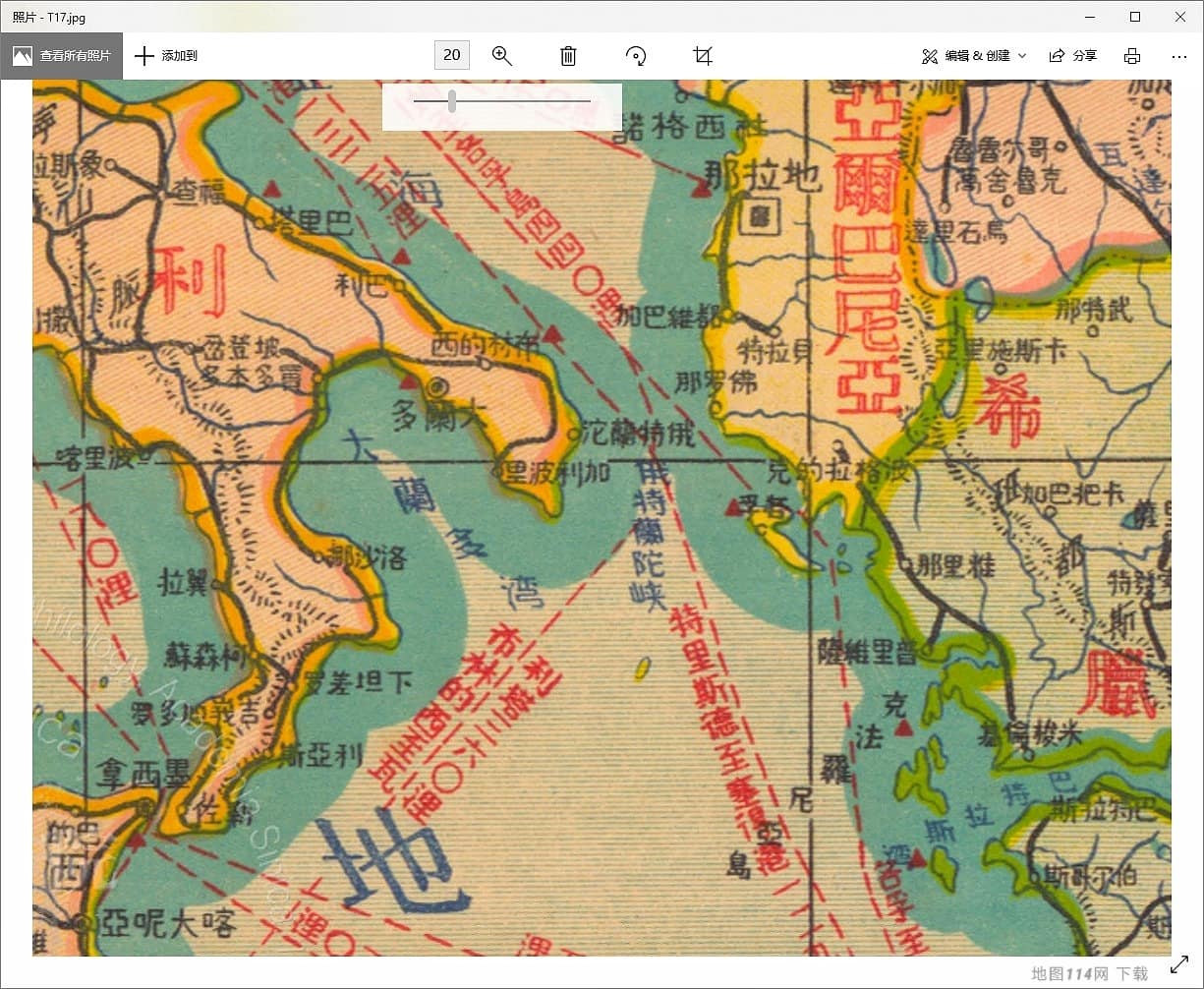Click the red 亞爾巴尼亞 label on map
This screenshot has height=989, width=1204.
pyautogui.click(x=867, y=256)
